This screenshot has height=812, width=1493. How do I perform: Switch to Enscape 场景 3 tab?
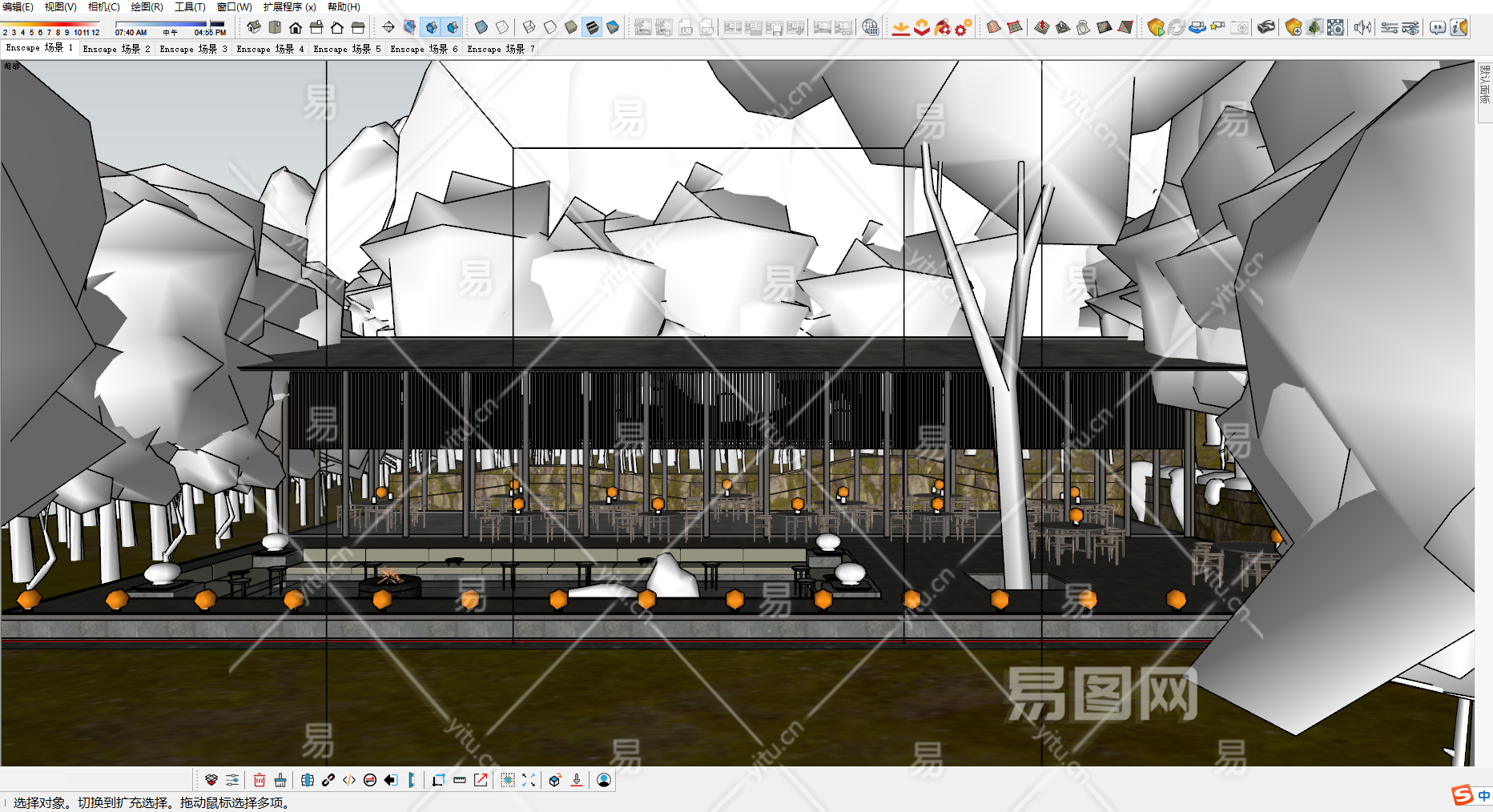click(x=193, y=49)
